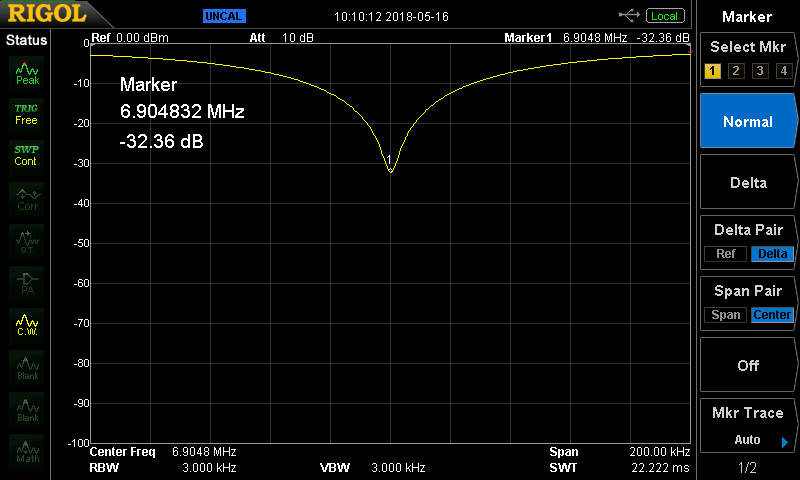Click the Mkr Trace blue arrow
The height and width of the screenshot is (480, 800).
point(785,442)
